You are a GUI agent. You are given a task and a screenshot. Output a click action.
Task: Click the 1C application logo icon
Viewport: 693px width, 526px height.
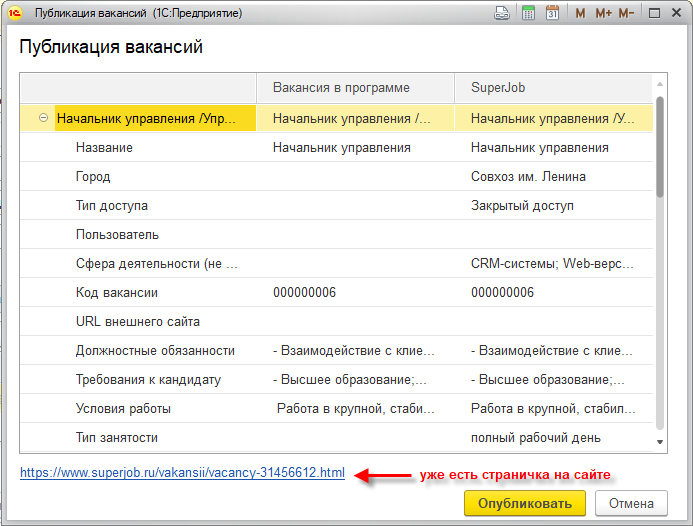click(15, 13)
